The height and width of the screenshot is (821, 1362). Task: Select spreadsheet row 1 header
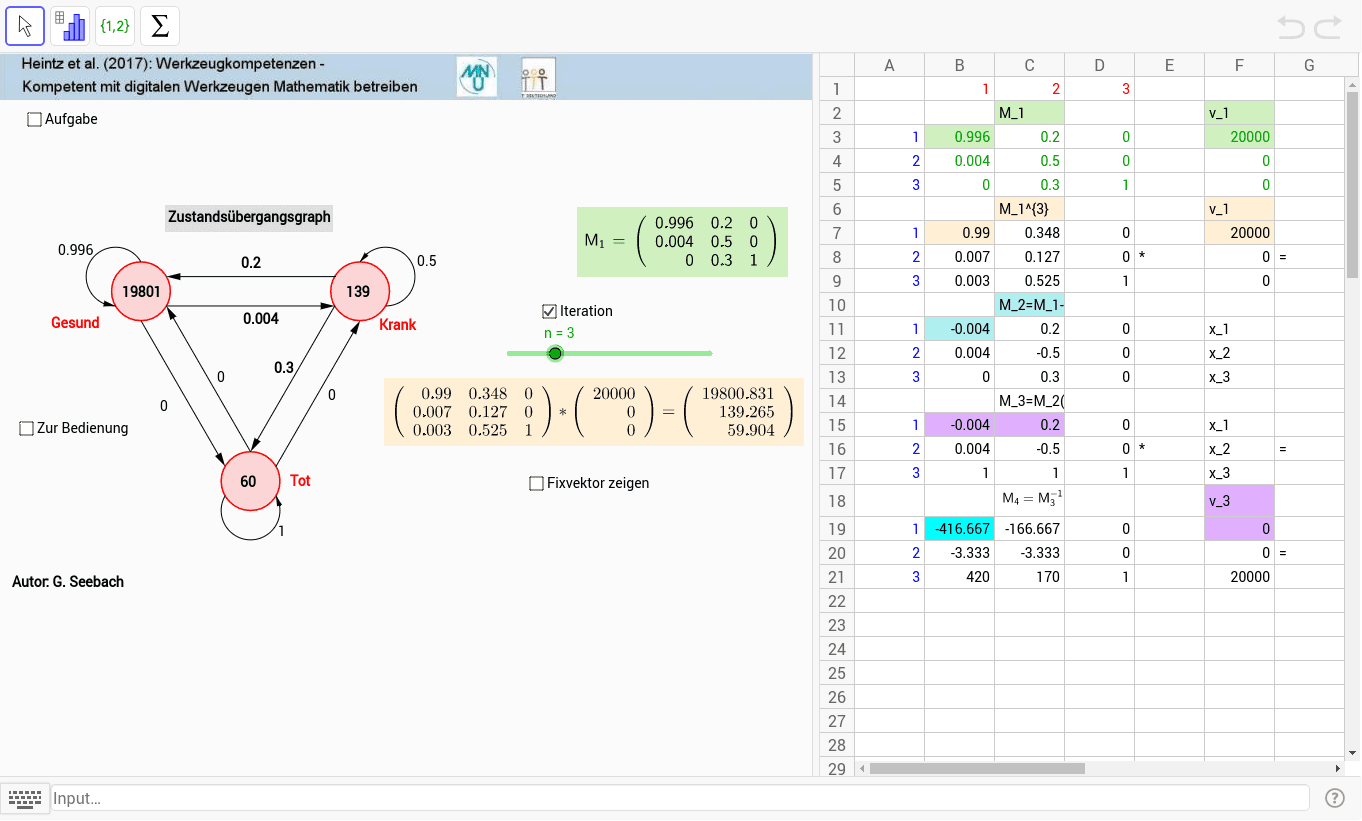pyautogui.click(x=837, y=89)
